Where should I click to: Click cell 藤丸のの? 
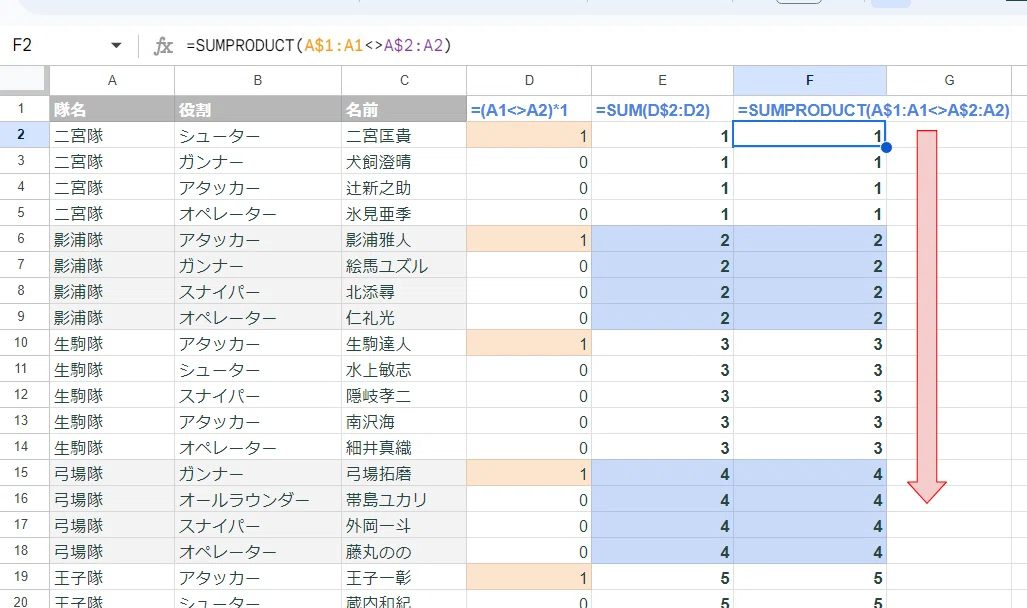point(404,552)
